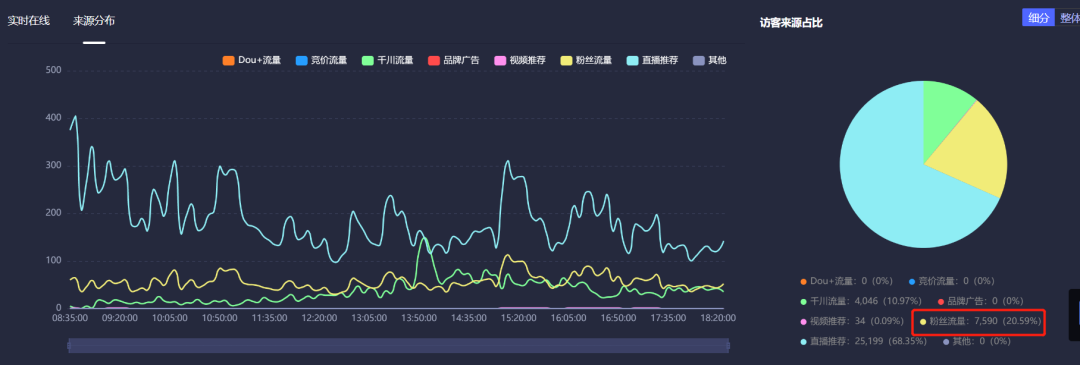The image size is (1080, 365).
Task: Switch to the 实时在线 tab
Action: (x=28, y=21)
